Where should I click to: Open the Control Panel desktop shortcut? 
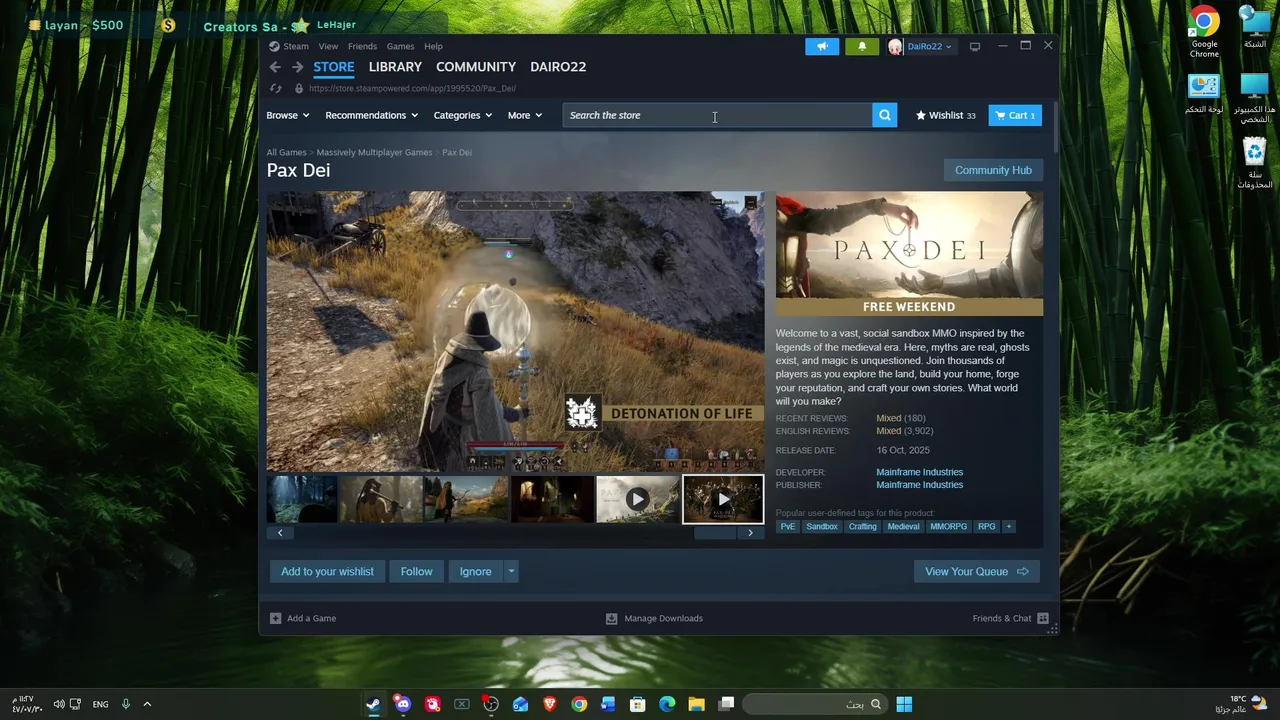click(1204, 94)
